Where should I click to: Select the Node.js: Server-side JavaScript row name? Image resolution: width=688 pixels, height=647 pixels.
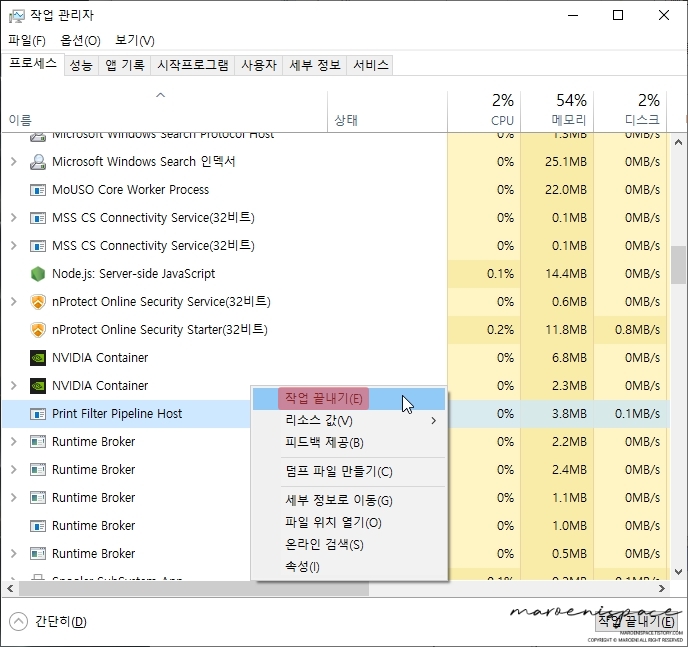[133, 274]
